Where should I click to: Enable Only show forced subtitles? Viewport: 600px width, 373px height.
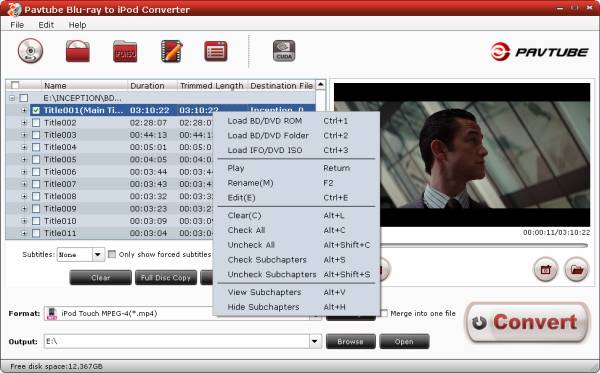112,254
